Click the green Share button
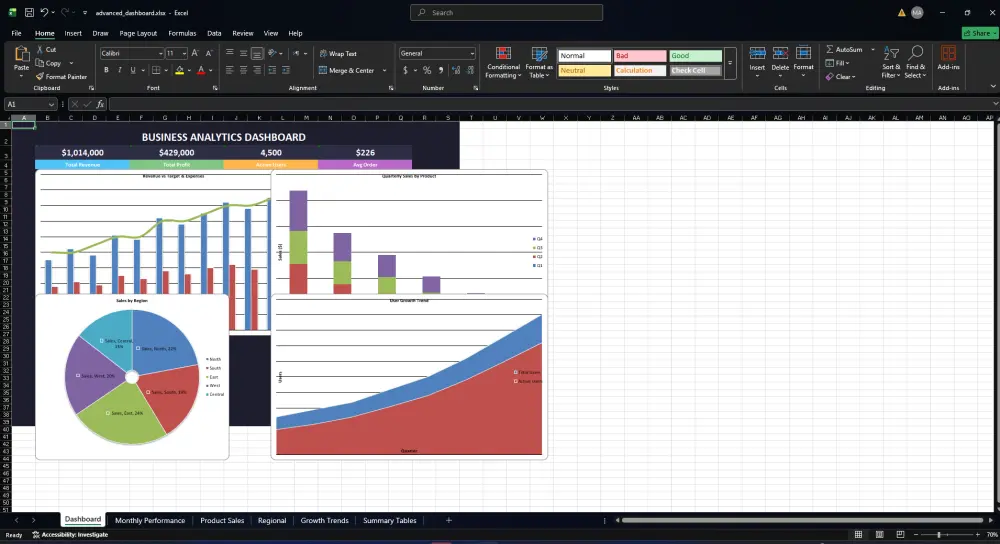Screen dimensions: 1000x544 click(x=979, y=33)
